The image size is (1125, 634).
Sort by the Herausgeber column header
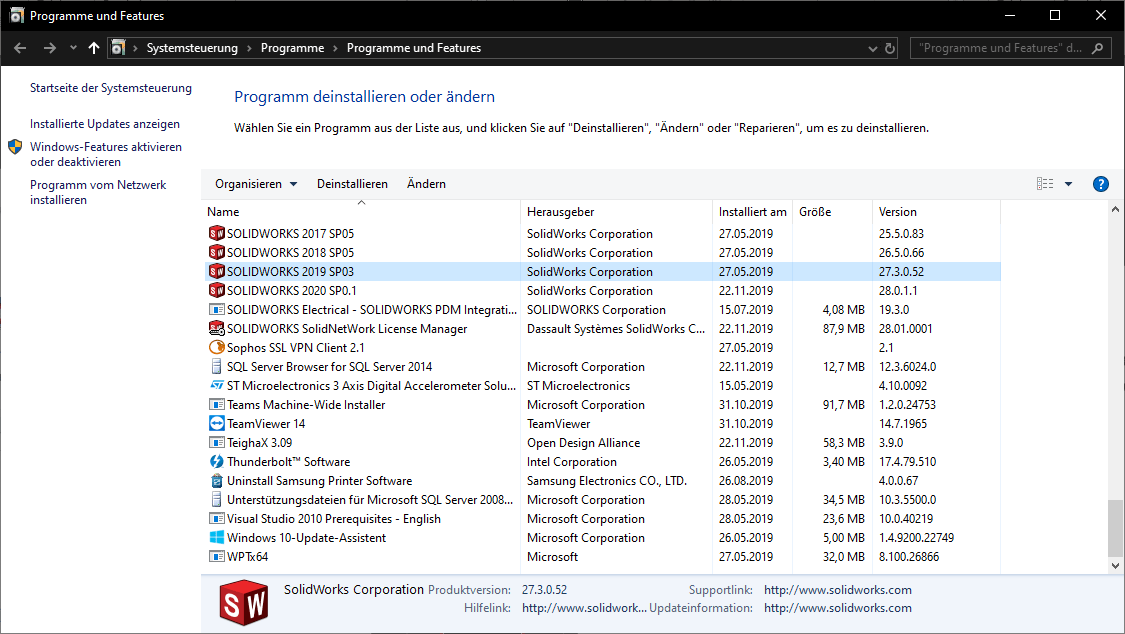[616, 212]
